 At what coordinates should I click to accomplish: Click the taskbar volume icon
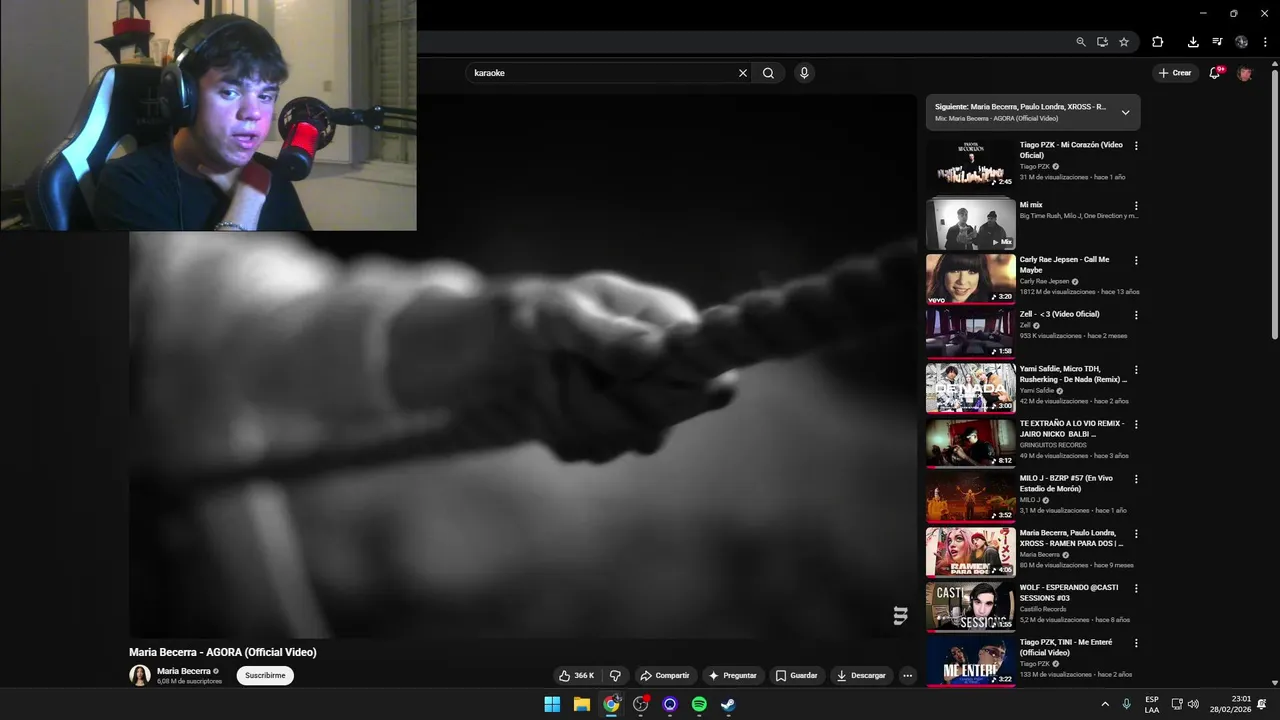pos(1193,704)
